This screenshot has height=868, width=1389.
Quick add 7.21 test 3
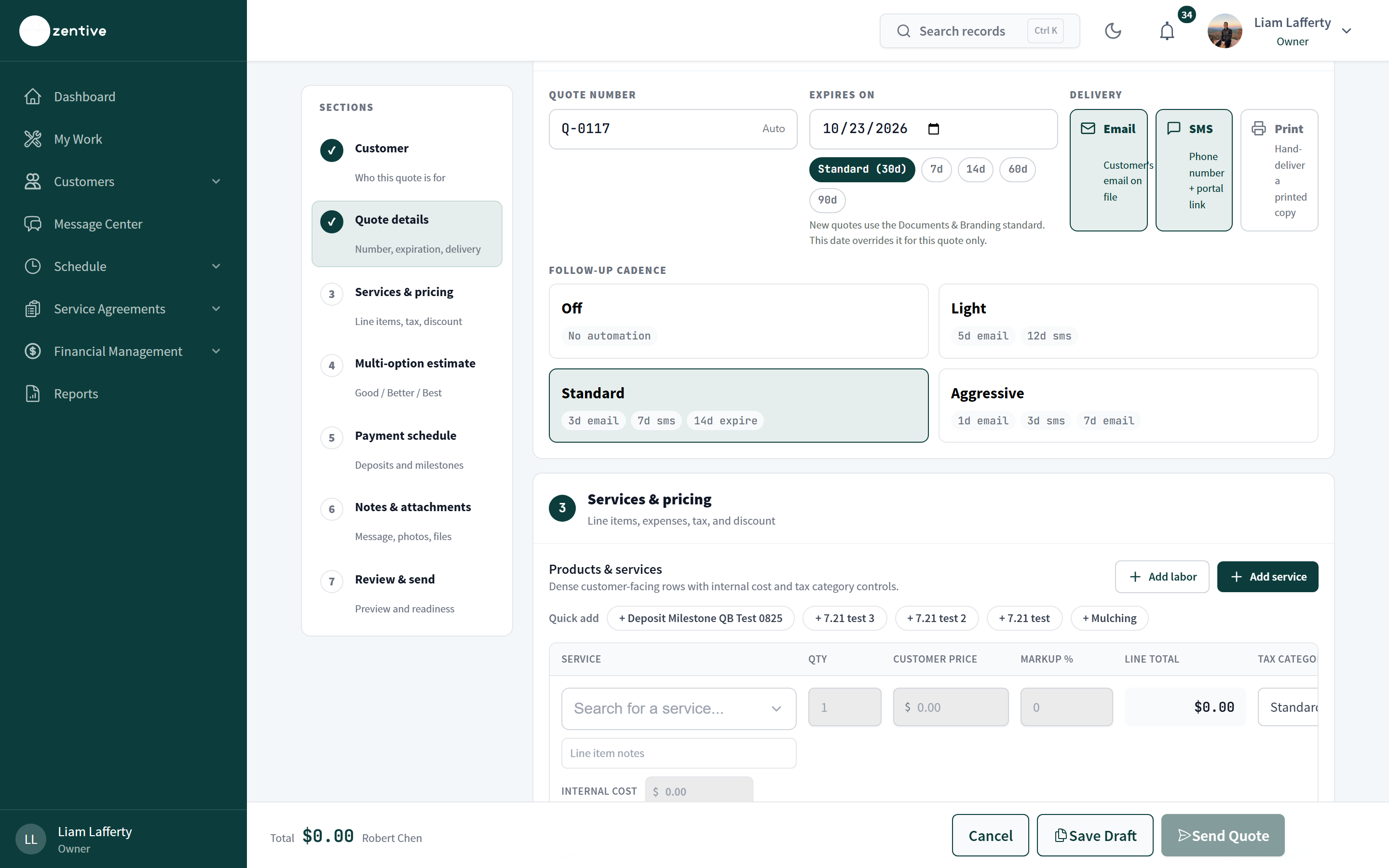844,618
